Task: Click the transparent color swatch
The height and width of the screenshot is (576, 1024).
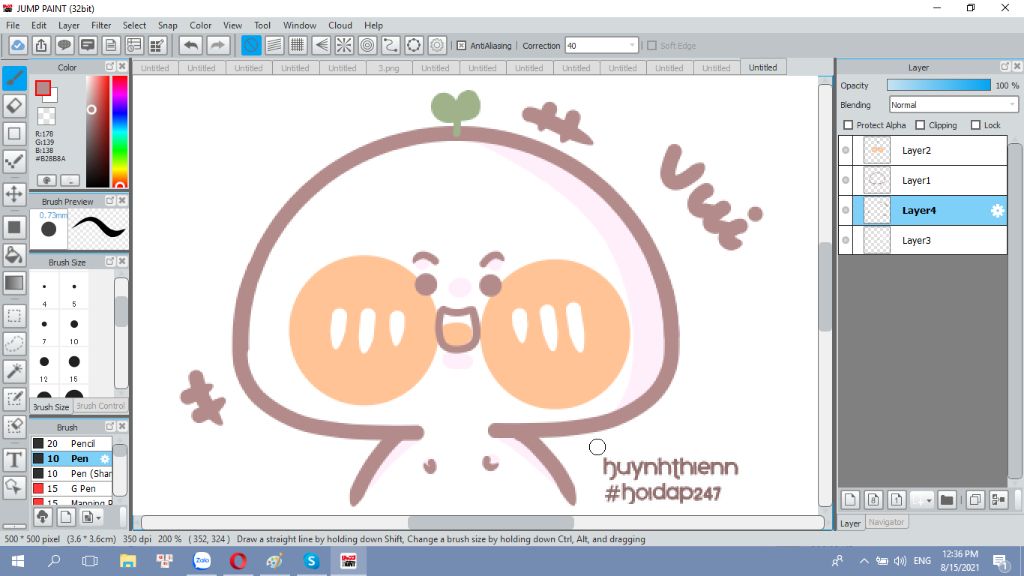Action: pyautogui.click(x=46, y=116)
